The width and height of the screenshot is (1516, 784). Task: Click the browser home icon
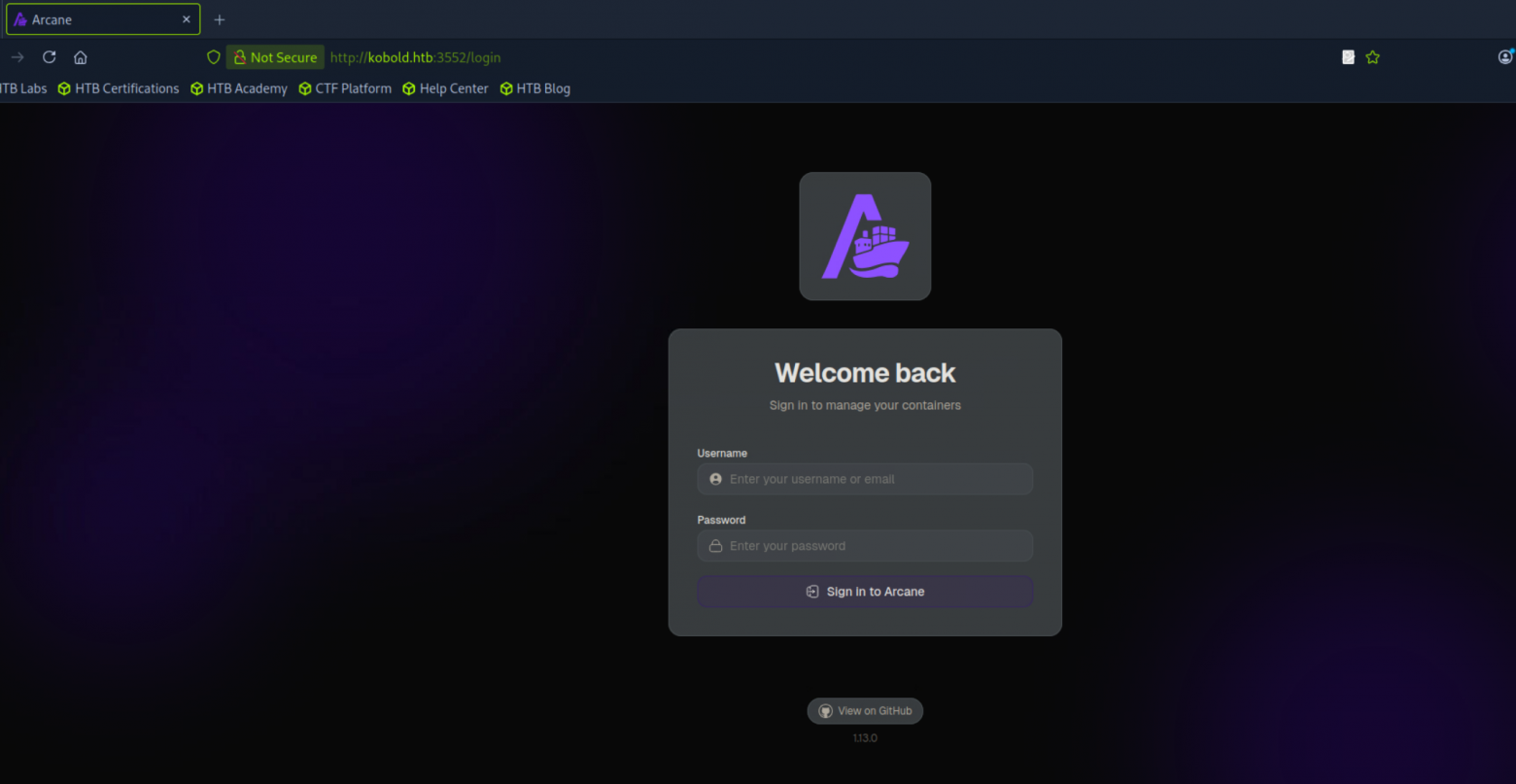tap(80, 56)
